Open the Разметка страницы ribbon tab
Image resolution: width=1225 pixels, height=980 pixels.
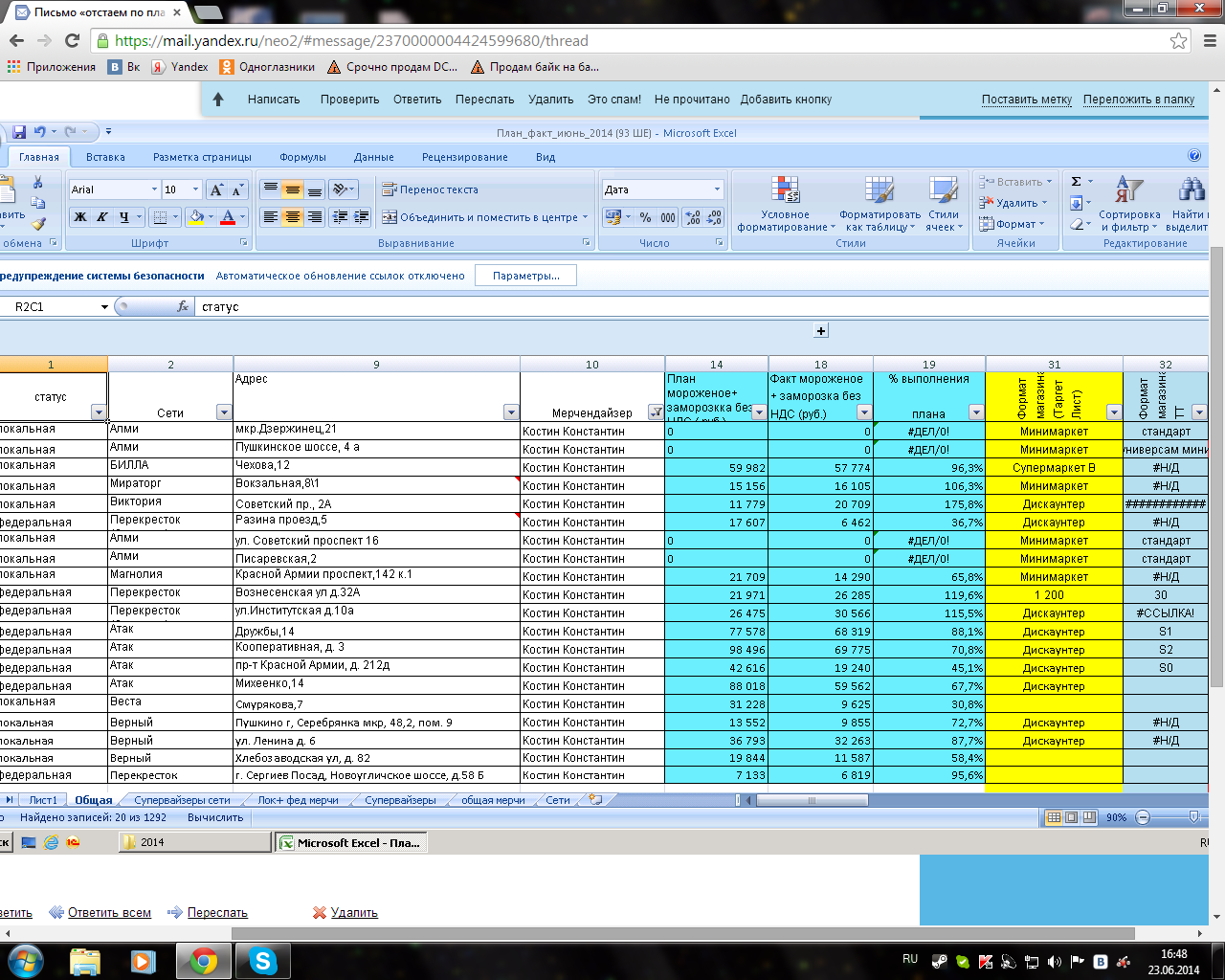coord(202,157)
